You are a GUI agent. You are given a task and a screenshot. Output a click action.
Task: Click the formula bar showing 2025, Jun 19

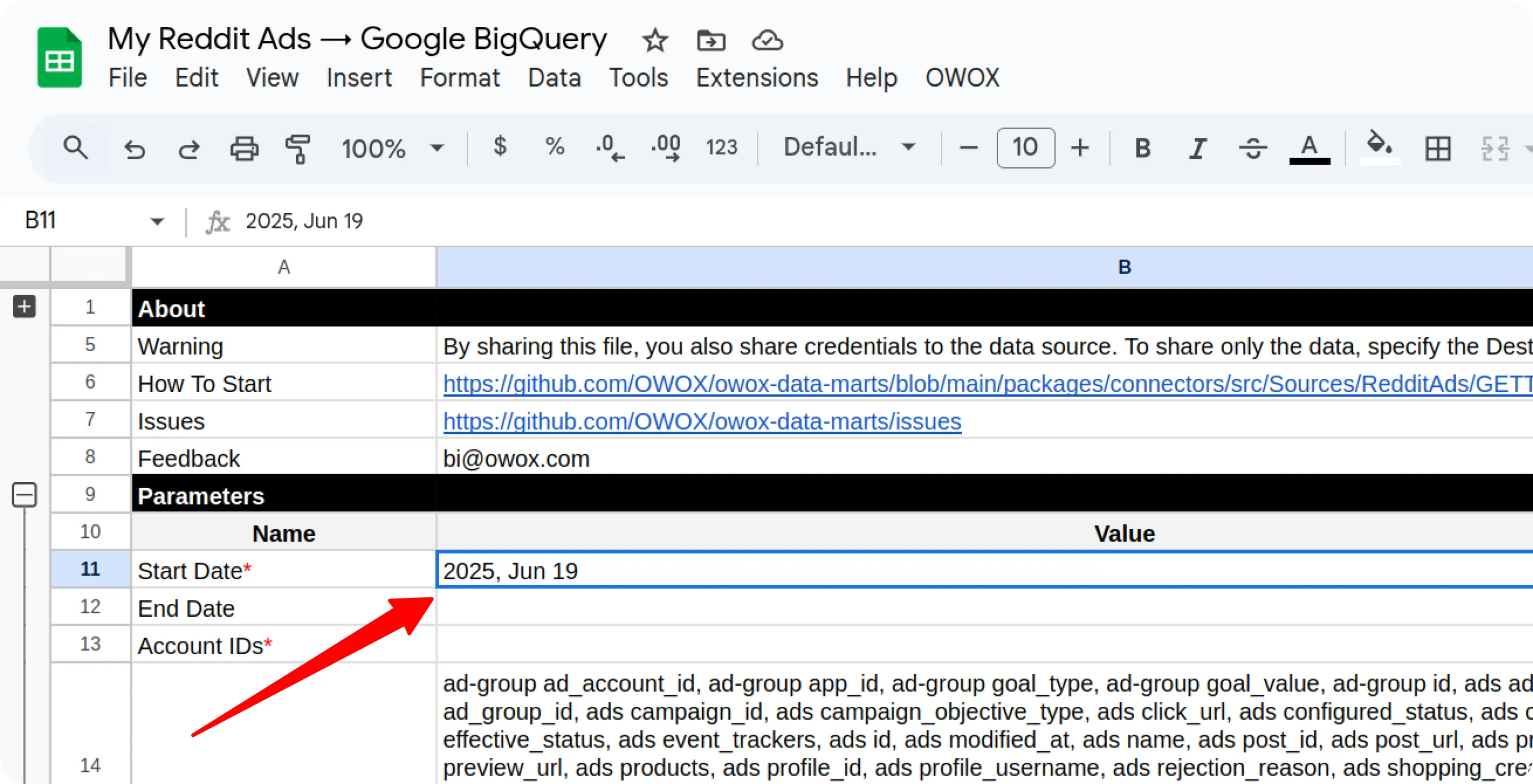[887, 221]
